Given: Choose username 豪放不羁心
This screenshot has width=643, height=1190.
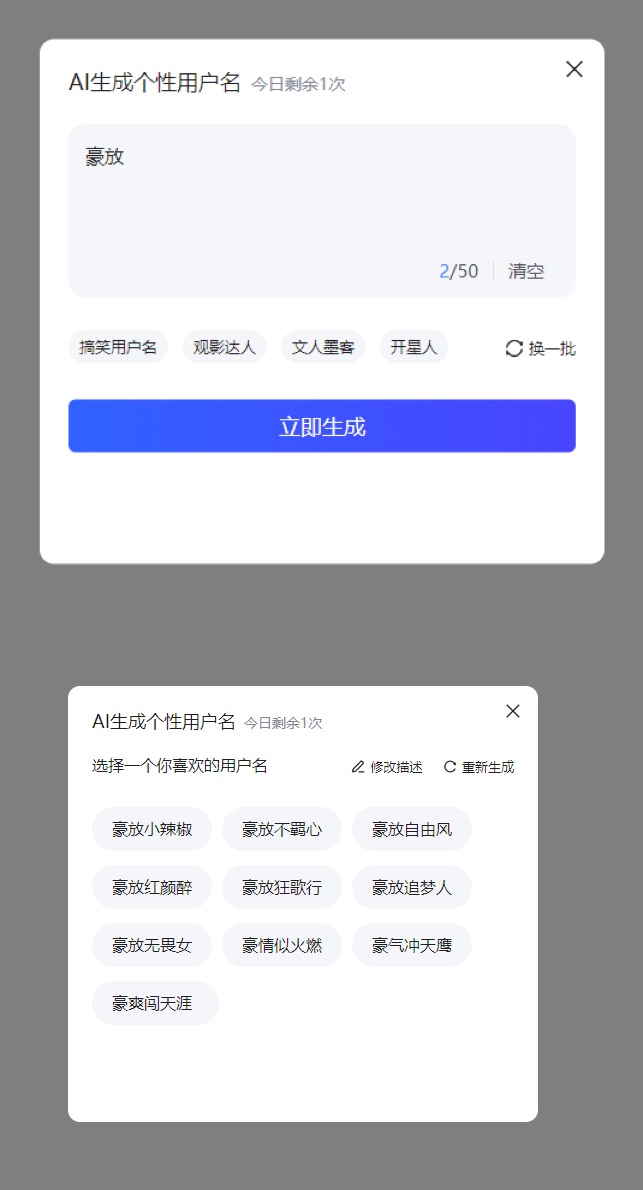Looking at the screenshot, I should 282,829.
